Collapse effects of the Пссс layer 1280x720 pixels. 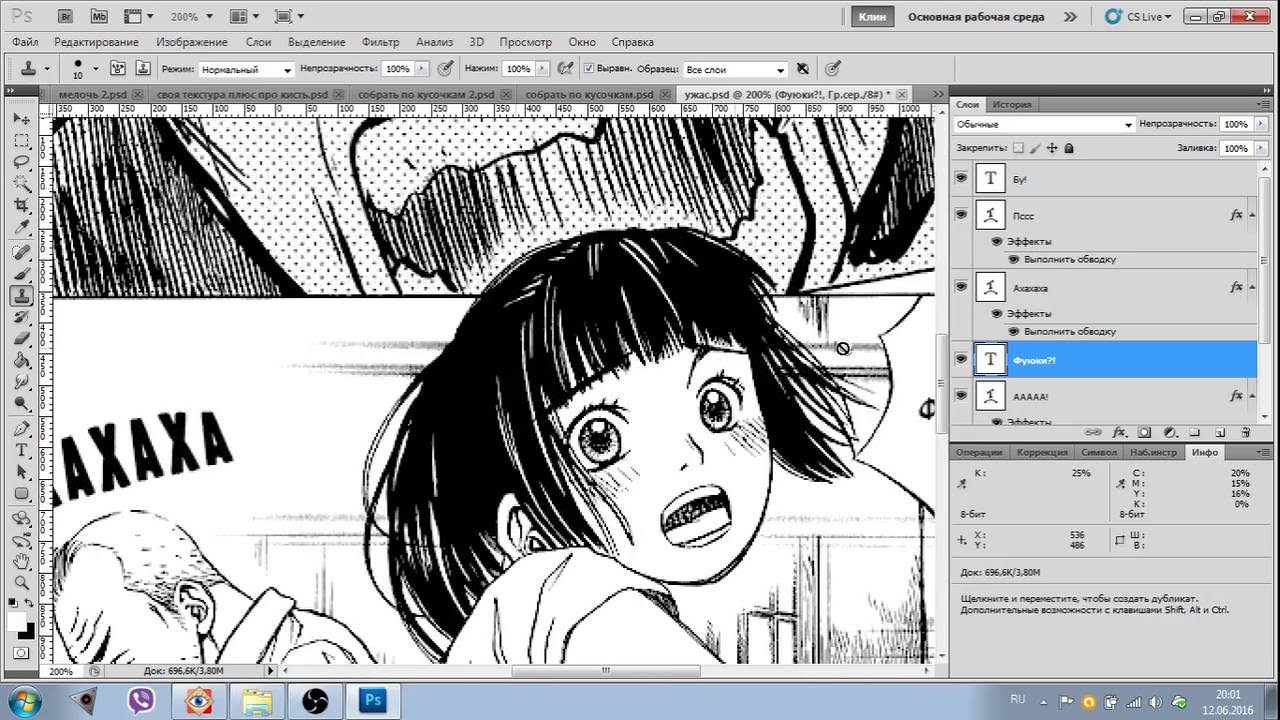(x=1251, y=215)
